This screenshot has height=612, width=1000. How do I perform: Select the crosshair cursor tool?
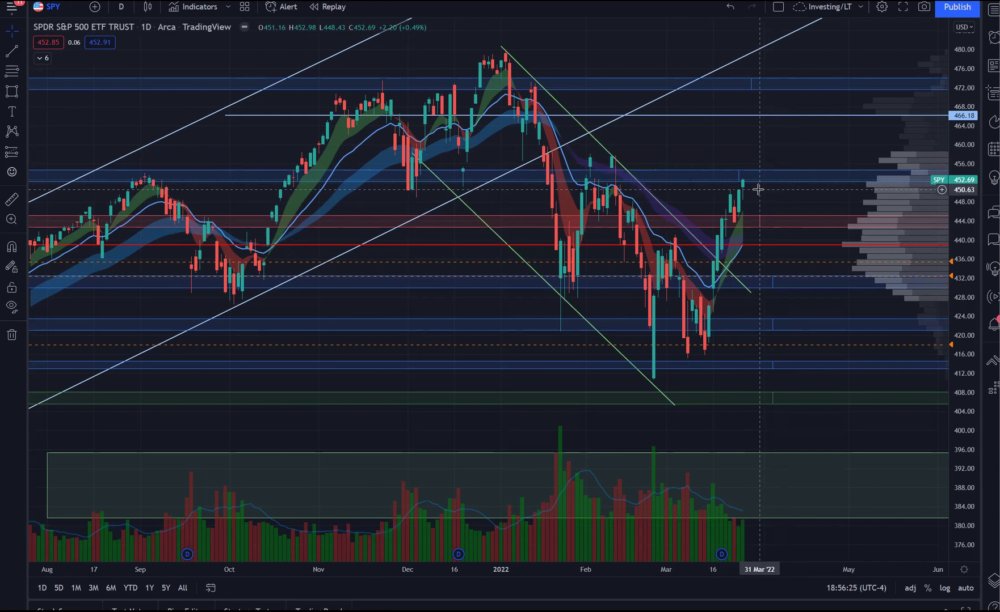coord(12,31)
